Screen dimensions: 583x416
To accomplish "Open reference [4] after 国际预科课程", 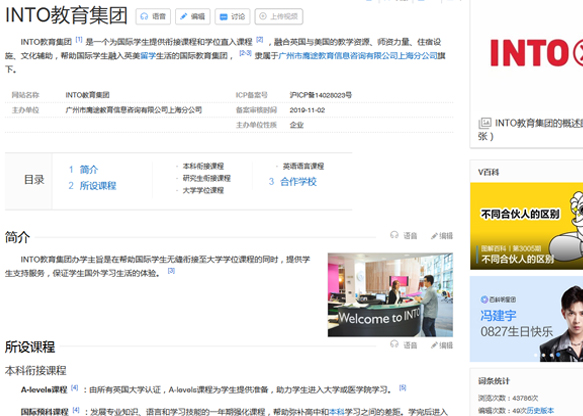I will (x=76, y=410).
